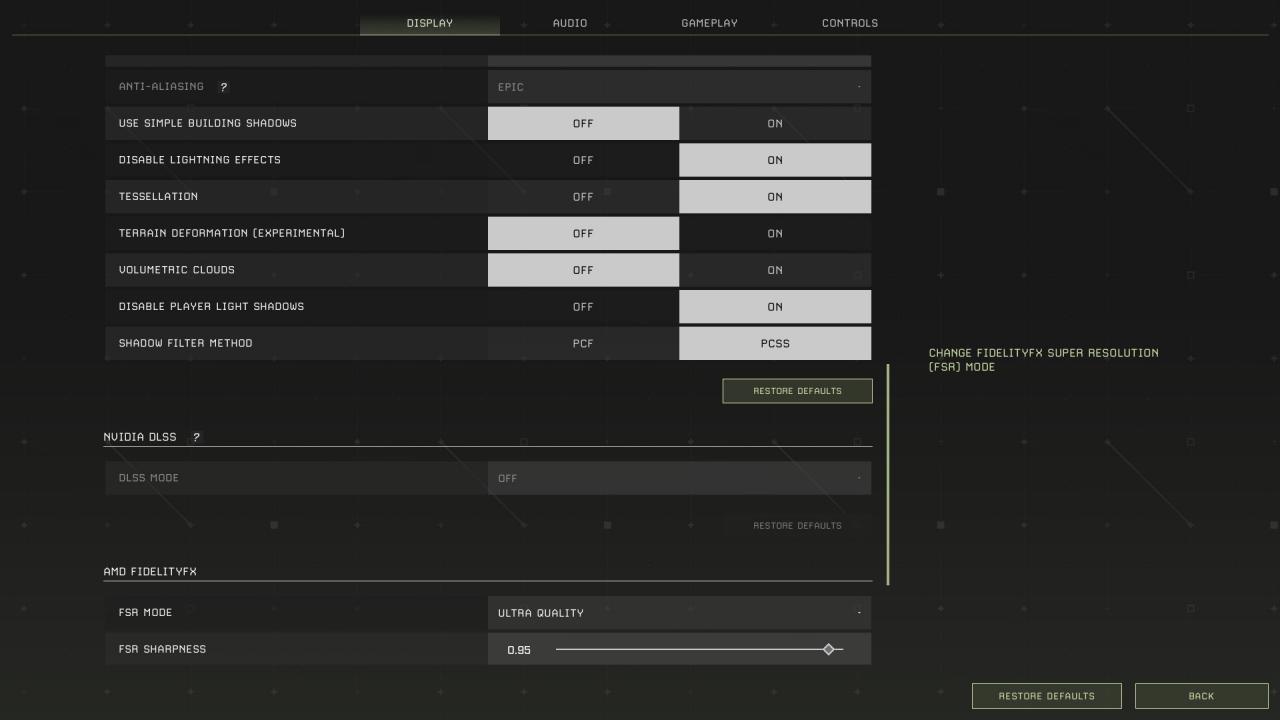Click the Shadow Filter Method label

point(185,343)
